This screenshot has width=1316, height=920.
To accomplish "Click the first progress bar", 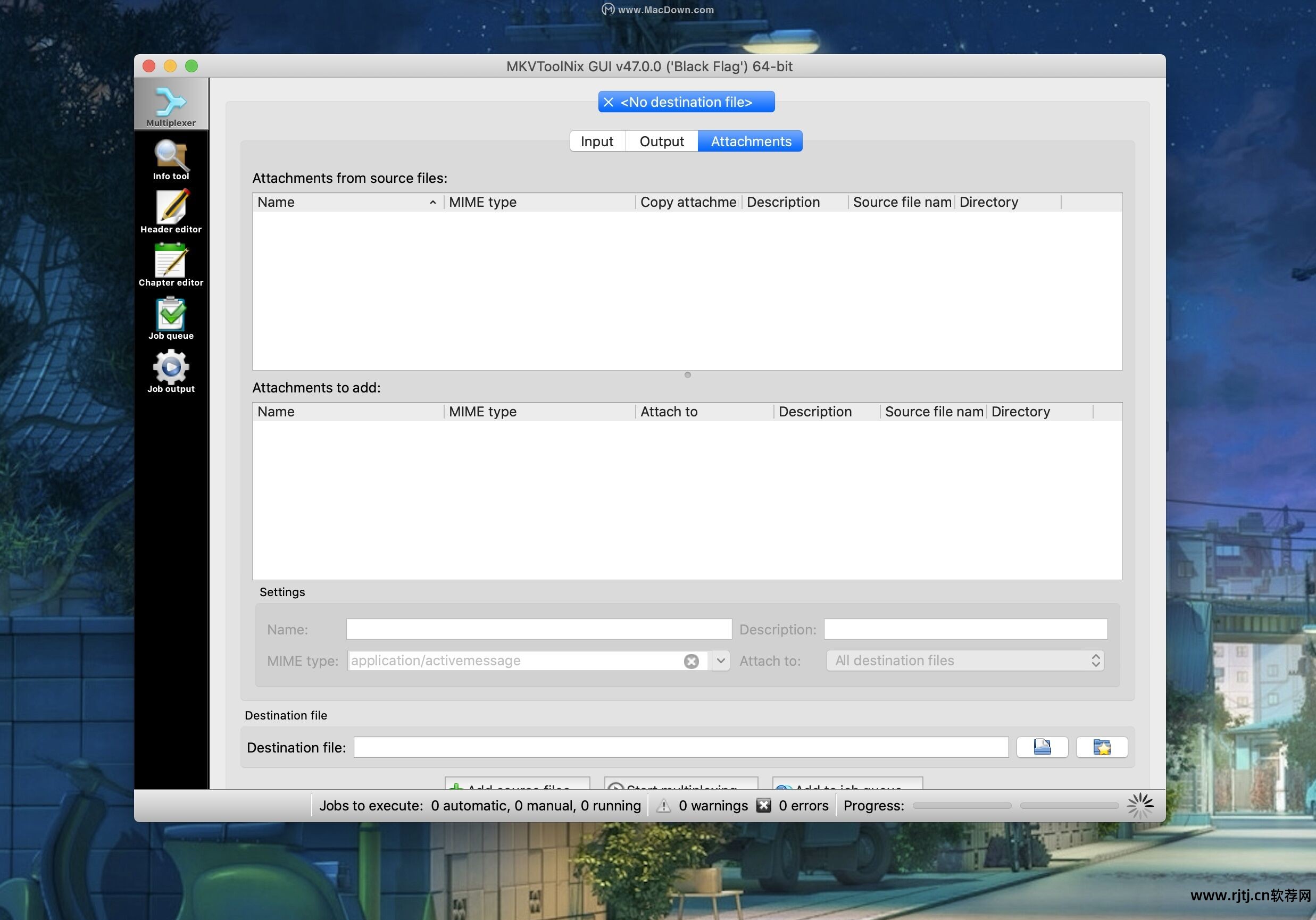I will click(962, 806).
